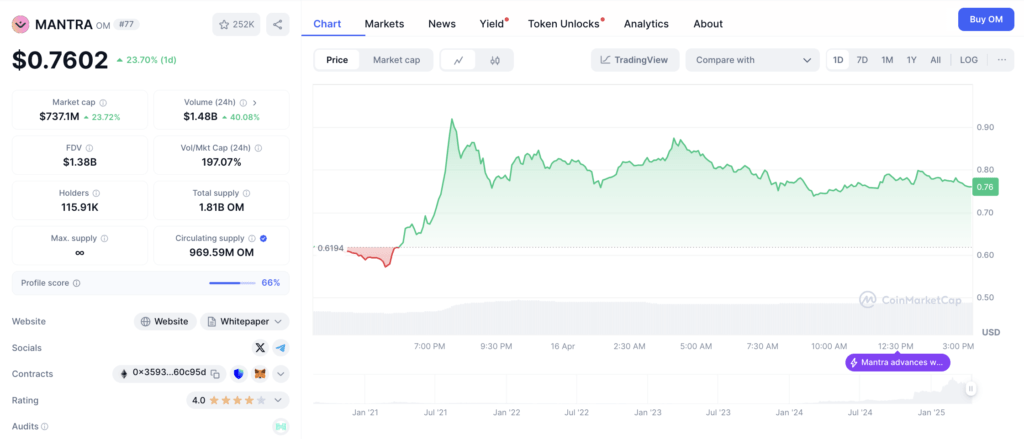Viewport: 1024px width, 439px height.
Task: Open Volume (24h) details arrow
Action: pos(255,103)
